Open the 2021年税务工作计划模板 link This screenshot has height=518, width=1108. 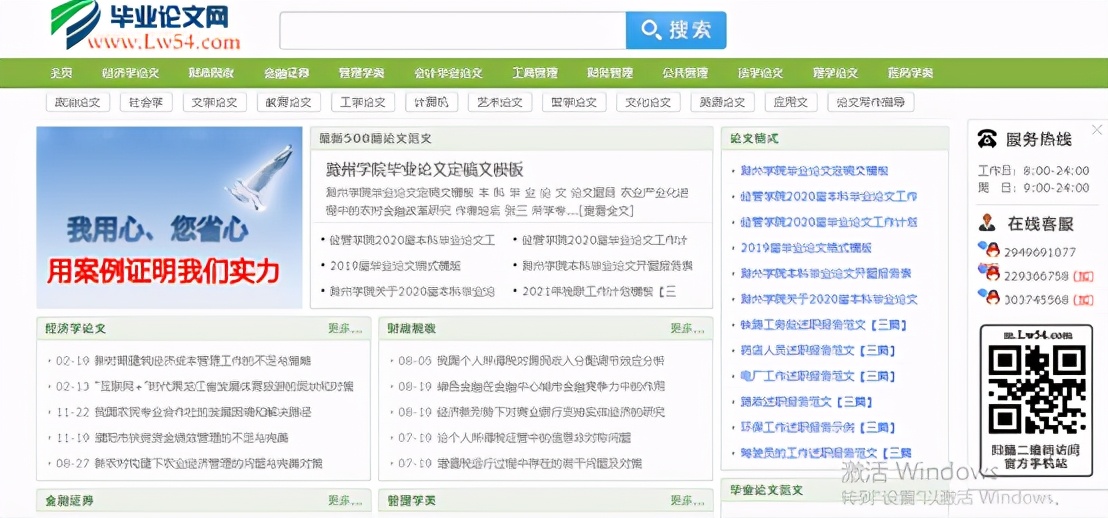pos(599,291)
